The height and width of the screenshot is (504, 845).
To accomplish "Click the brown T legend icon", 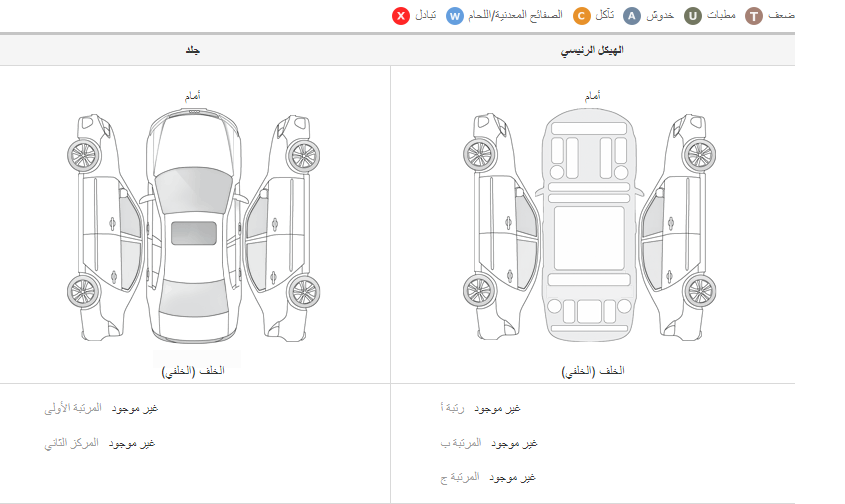I will [754, 16].
